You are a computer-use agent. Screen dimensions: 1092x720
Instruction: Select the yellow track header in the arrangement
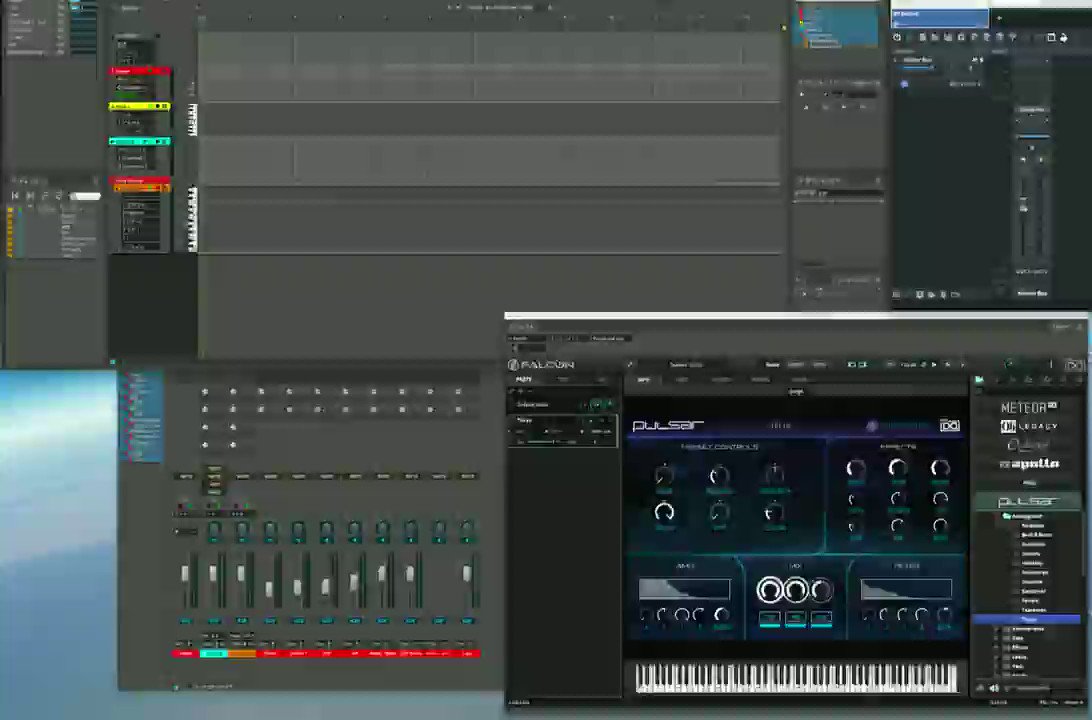pyautogui.click(x=139, y=107)
